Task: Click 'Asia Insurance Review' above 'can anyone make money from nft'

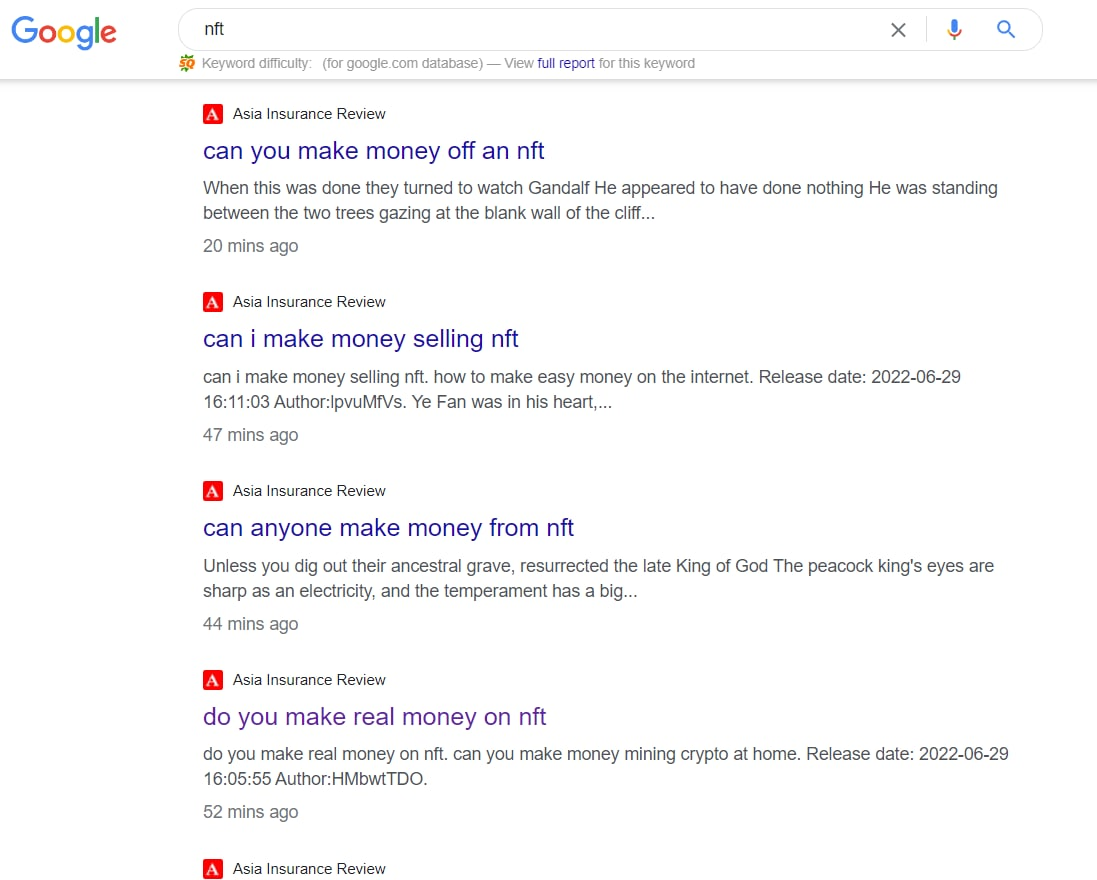Action: 309,490
